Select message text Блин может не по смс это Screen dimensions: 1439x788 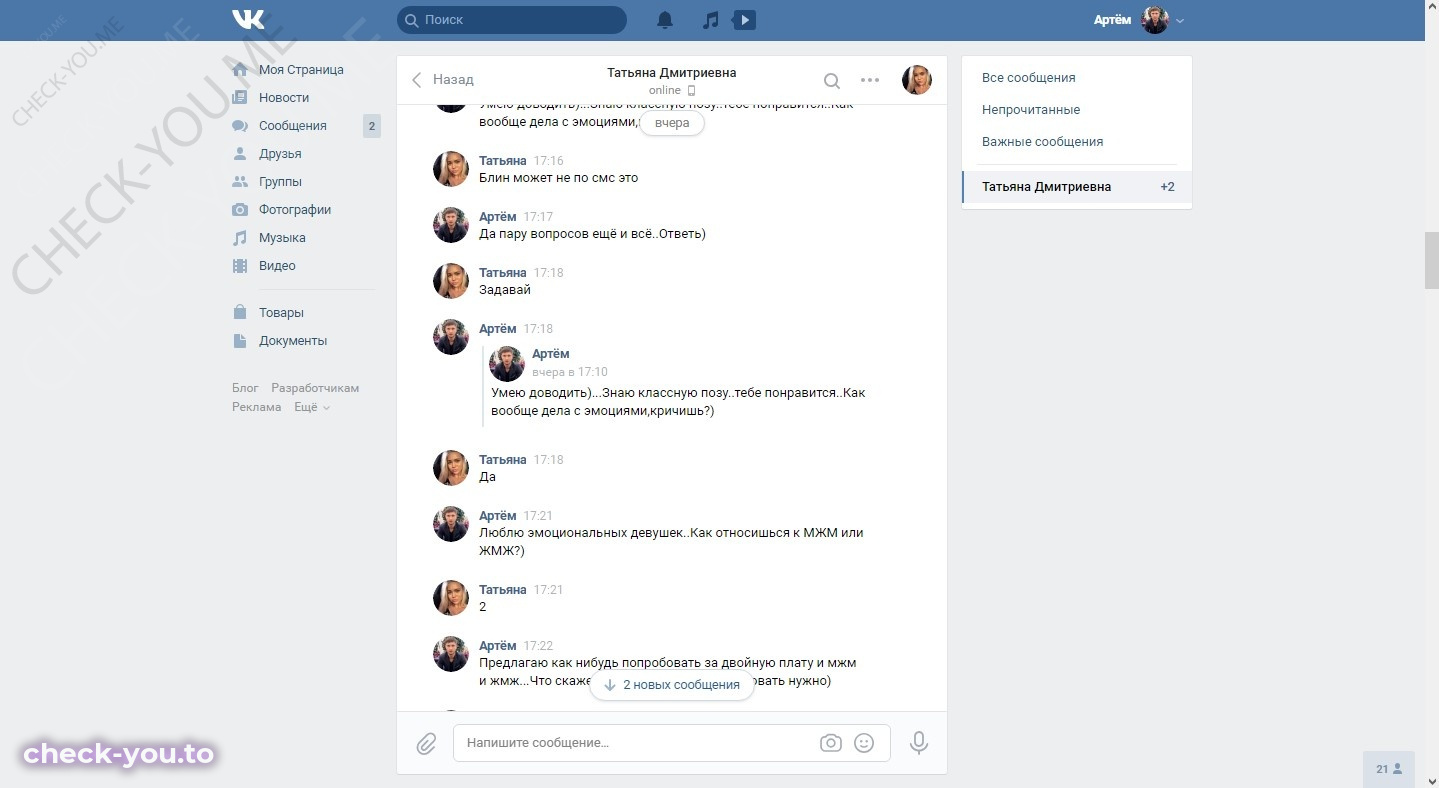coord(559,178)
